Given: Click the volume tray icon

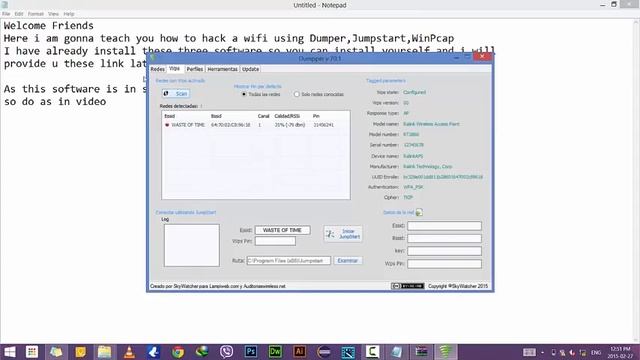Looking at the screenshot, I should [x=572, y=352].
